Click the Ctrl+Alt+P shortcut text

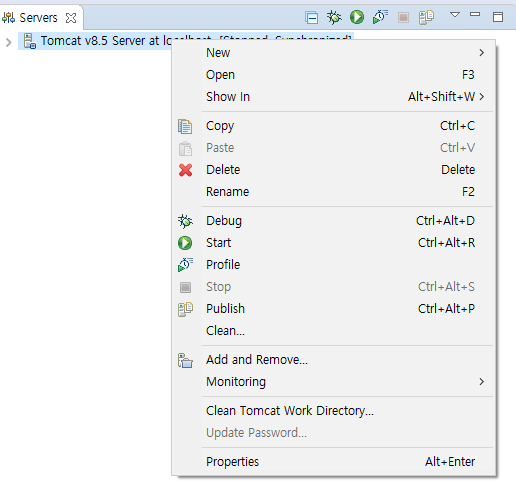point(447,309)
